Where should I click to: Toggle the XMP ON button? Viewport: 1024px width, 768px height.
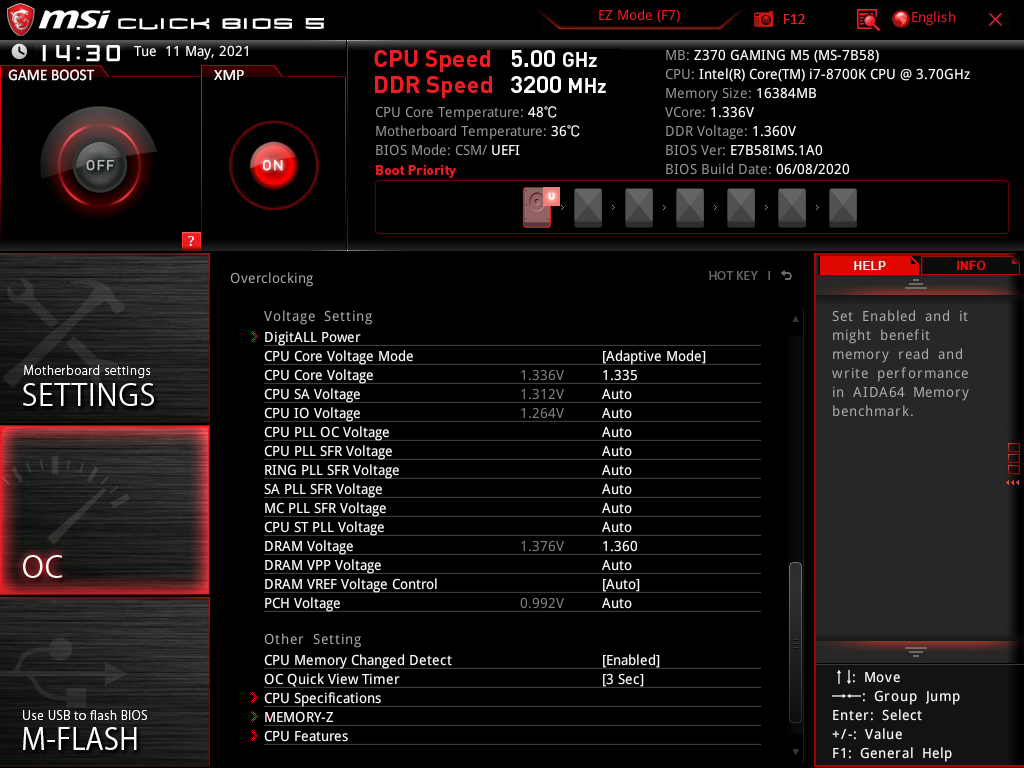273,165
